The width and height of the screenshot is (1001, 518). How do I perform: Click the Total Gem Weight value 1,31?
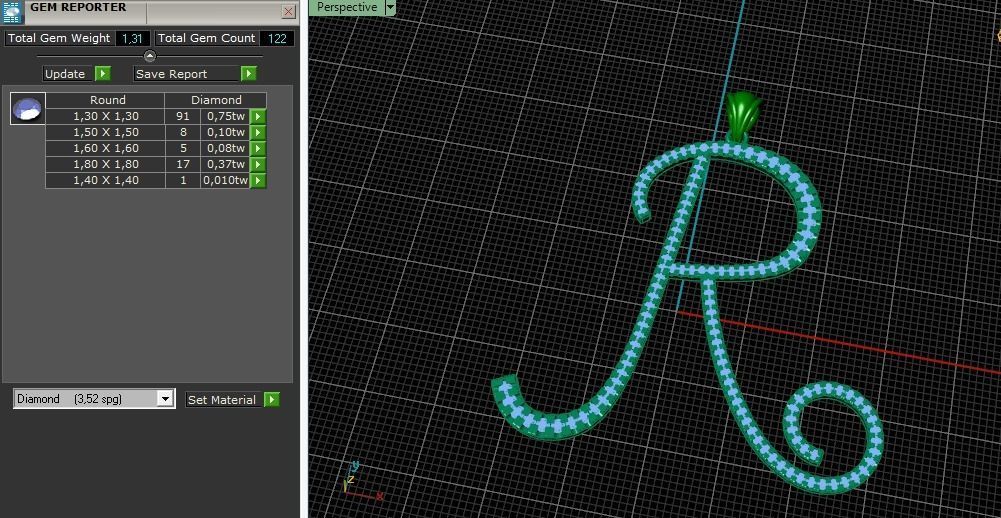coord(132,38)
